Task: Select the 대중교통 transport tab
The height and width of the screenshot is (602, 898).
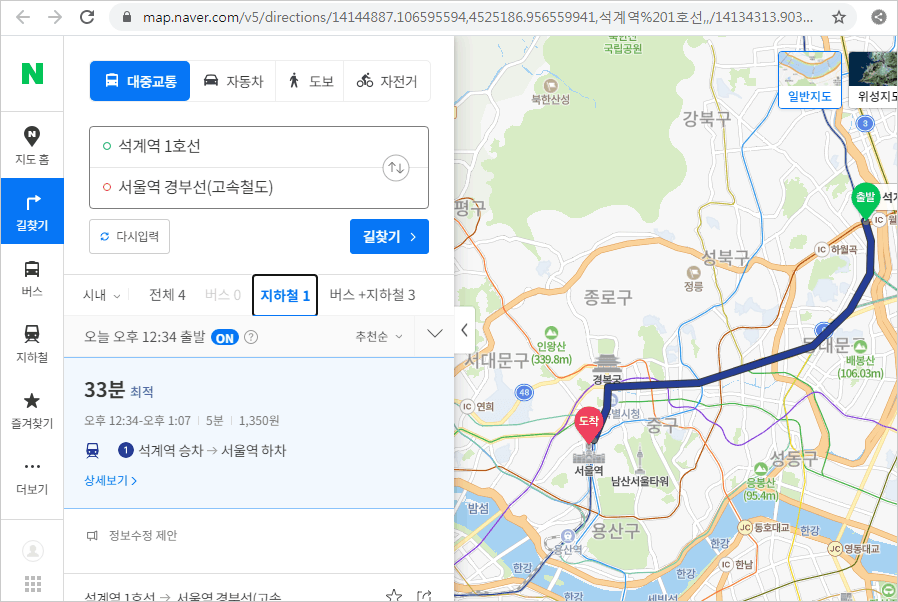Action: pyautogui.click(x=140, y=81)
